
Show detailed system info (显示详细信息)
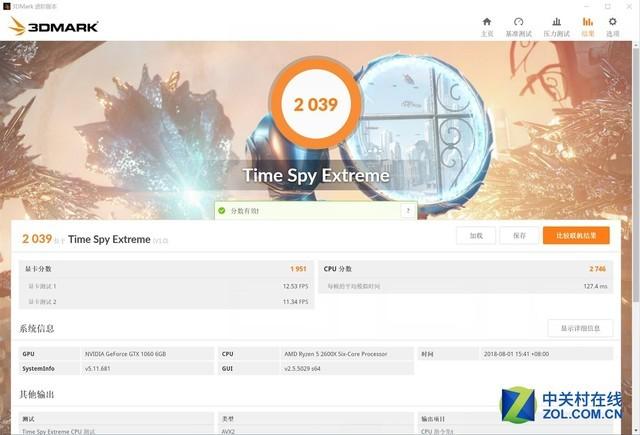tap(580, 328)
